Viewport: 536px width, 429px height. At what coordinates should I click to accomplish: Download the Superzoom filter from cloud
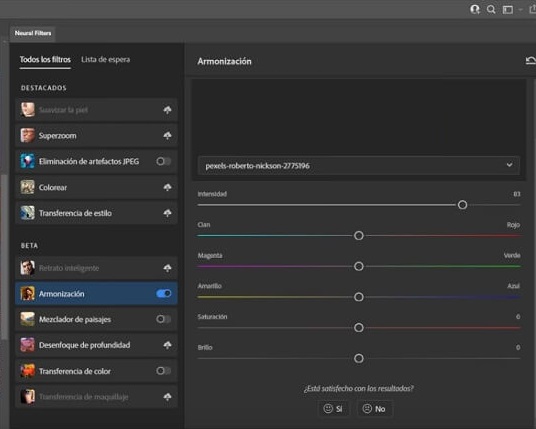[x=167, y=135]
